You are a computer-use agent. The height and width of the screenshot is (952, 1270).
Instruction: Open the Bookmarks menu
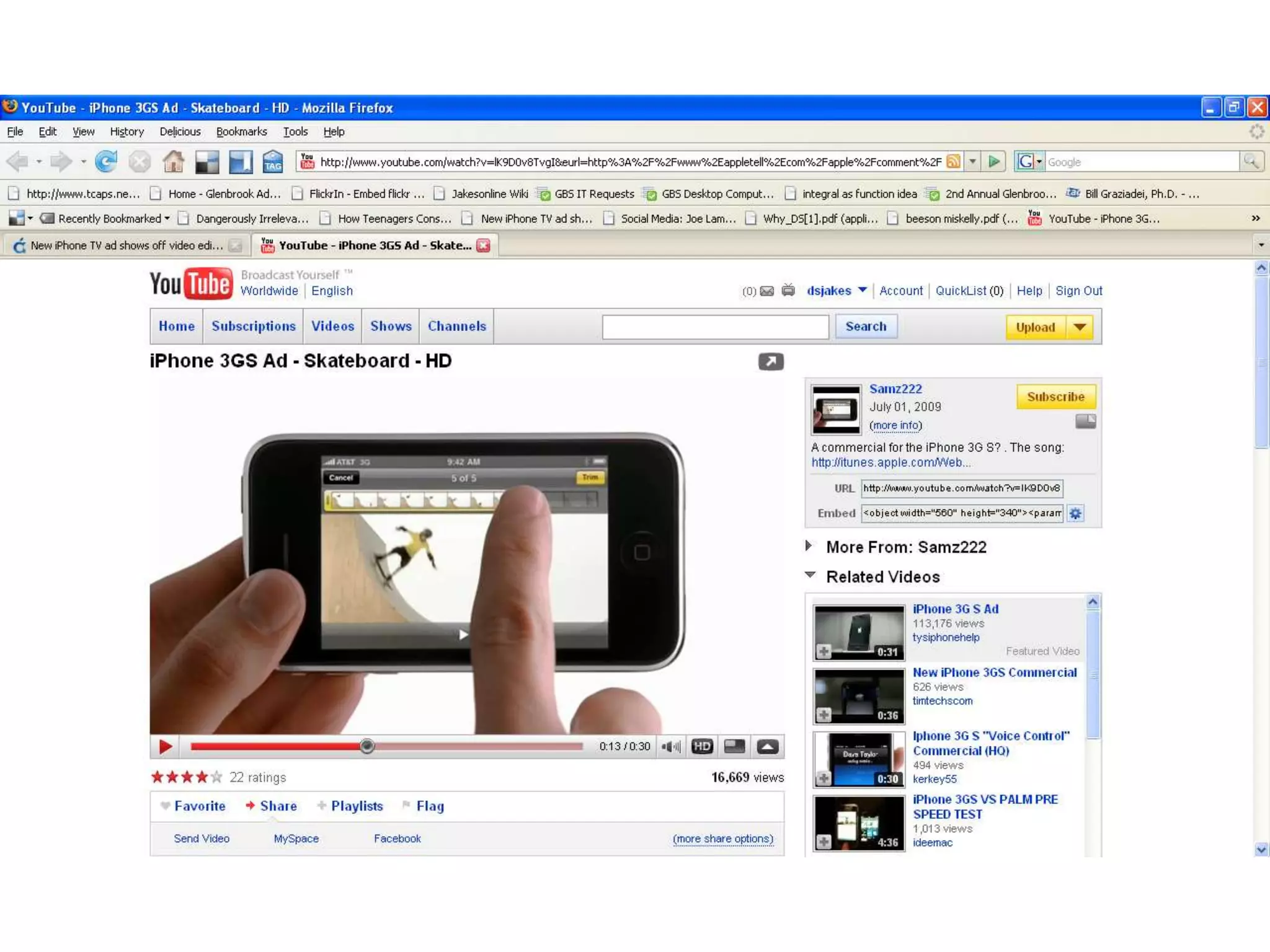coord(241,131)
